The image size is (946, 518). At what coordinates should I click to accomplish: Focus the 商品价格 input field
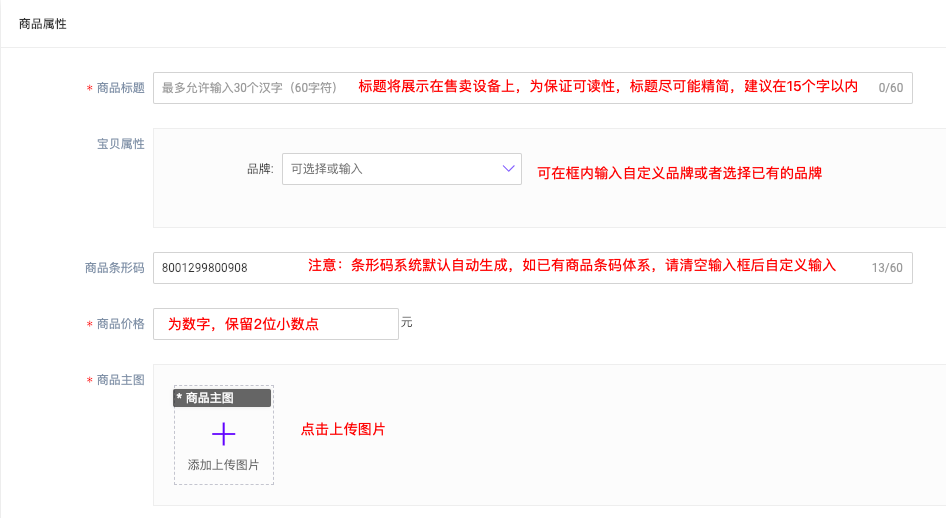click(276, 324)
